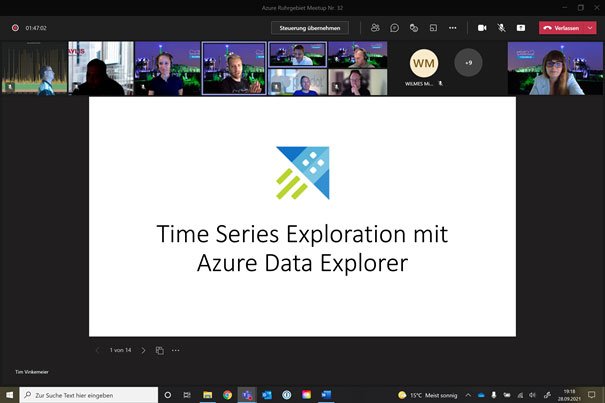The width and height of the screenshot is (605, 403).
Task: Click the shared presentation slide
Action: point(302,217)
